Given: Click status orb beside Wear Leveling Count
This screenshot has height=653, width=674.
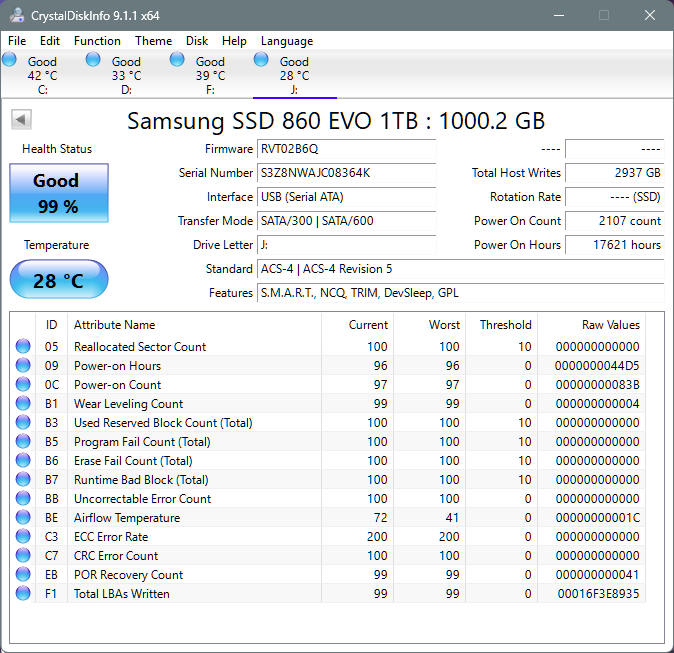Looking at the screenshot, I should coord(23,404).
